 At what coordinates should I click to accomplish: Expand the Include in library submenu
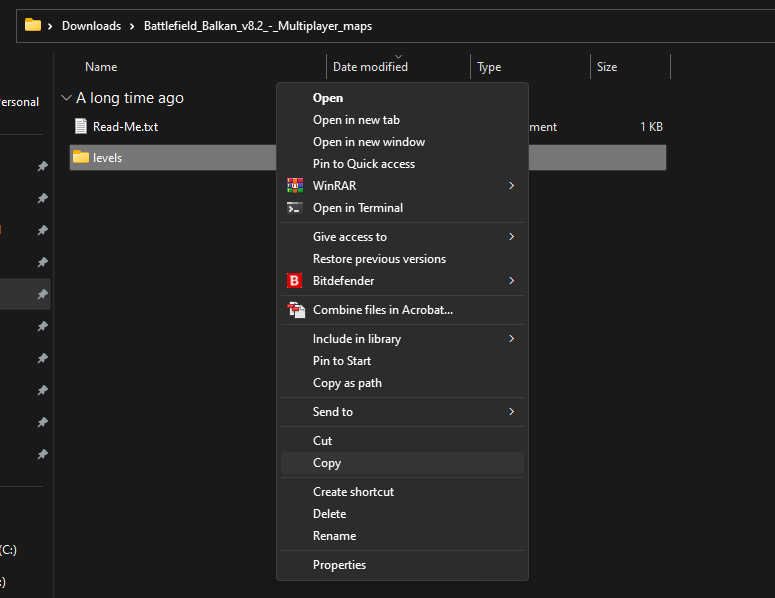pyautogui.click(x=511, y=339)
